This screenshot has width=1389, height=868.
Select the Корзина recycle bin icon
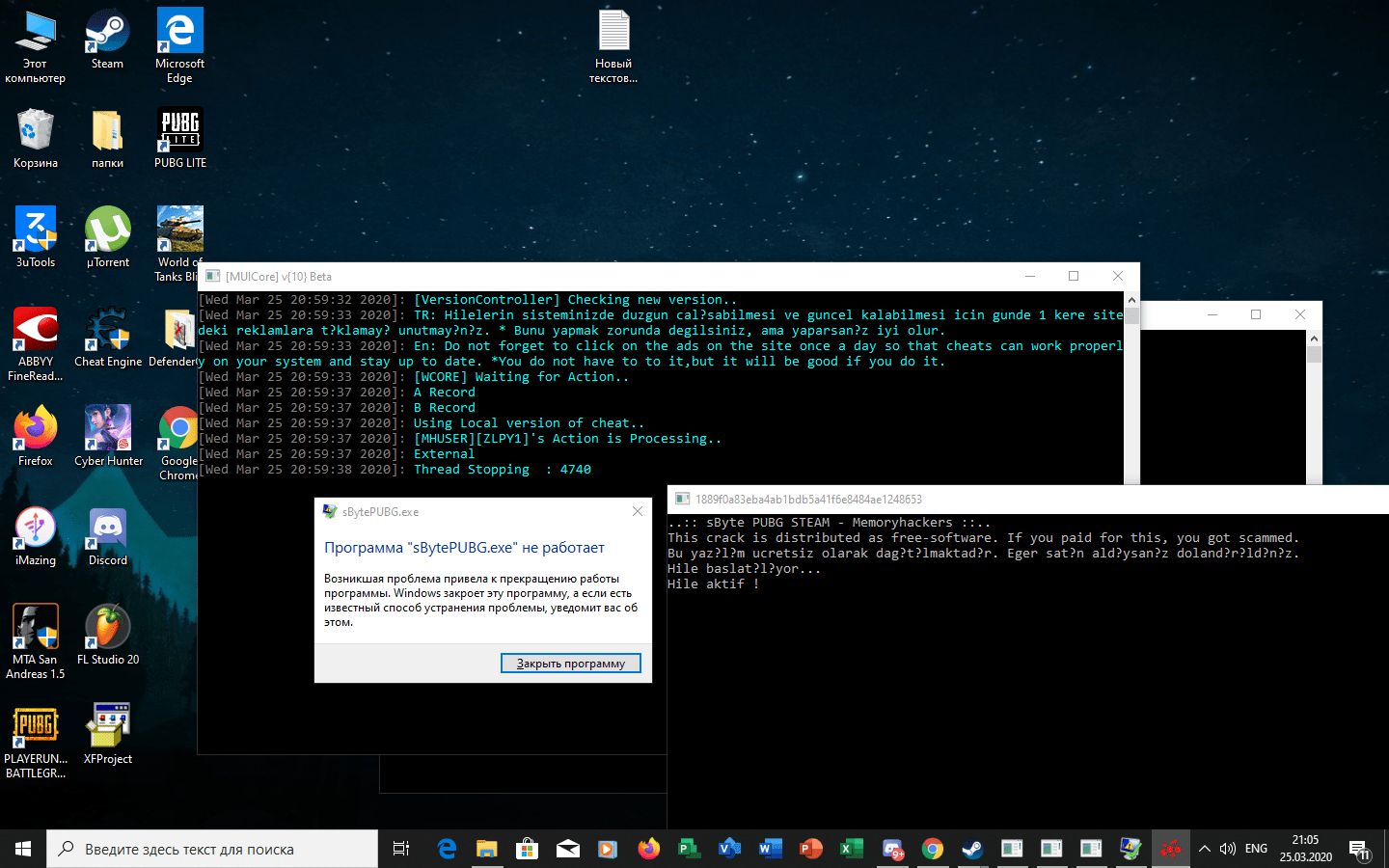pyautogui.click(x=36, y=138)
